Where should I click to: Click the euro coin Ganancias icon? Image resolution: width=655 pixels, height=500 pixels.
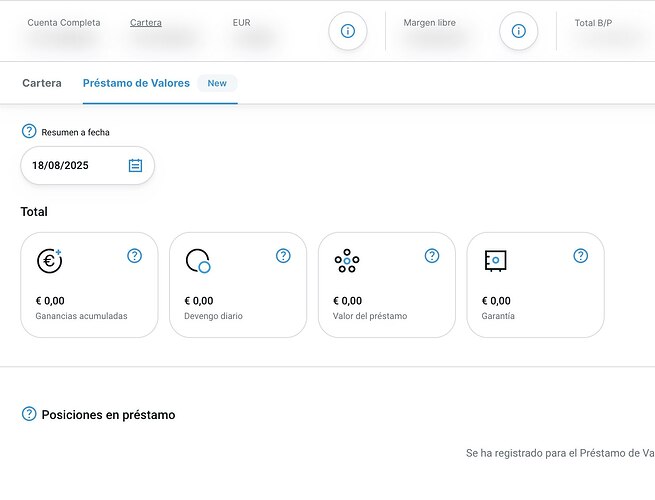pos(49,261)
